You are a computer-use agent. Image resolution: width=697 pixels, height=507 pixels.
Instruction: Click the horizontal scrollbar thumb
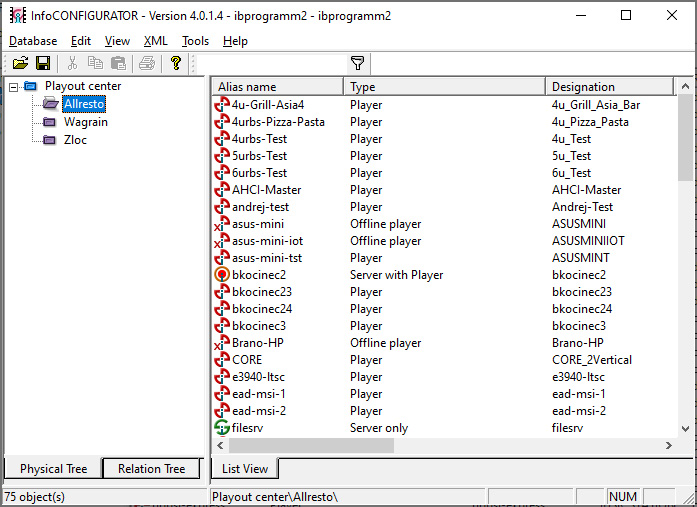click(x=311, y=445)
